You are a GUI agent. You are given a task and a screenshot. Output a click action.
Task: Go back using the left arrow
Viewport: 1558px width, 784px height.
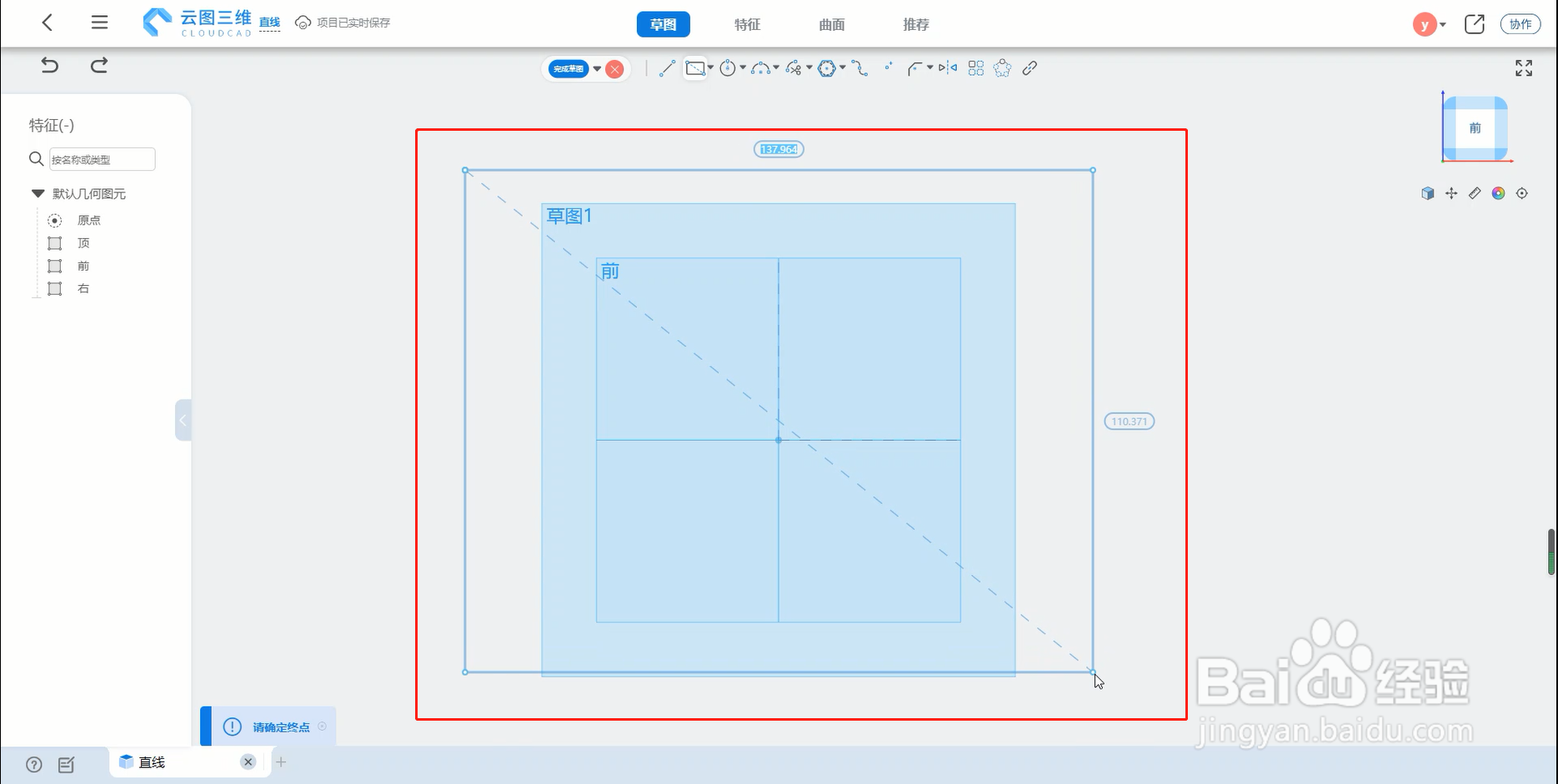click(x=48, y=22)
